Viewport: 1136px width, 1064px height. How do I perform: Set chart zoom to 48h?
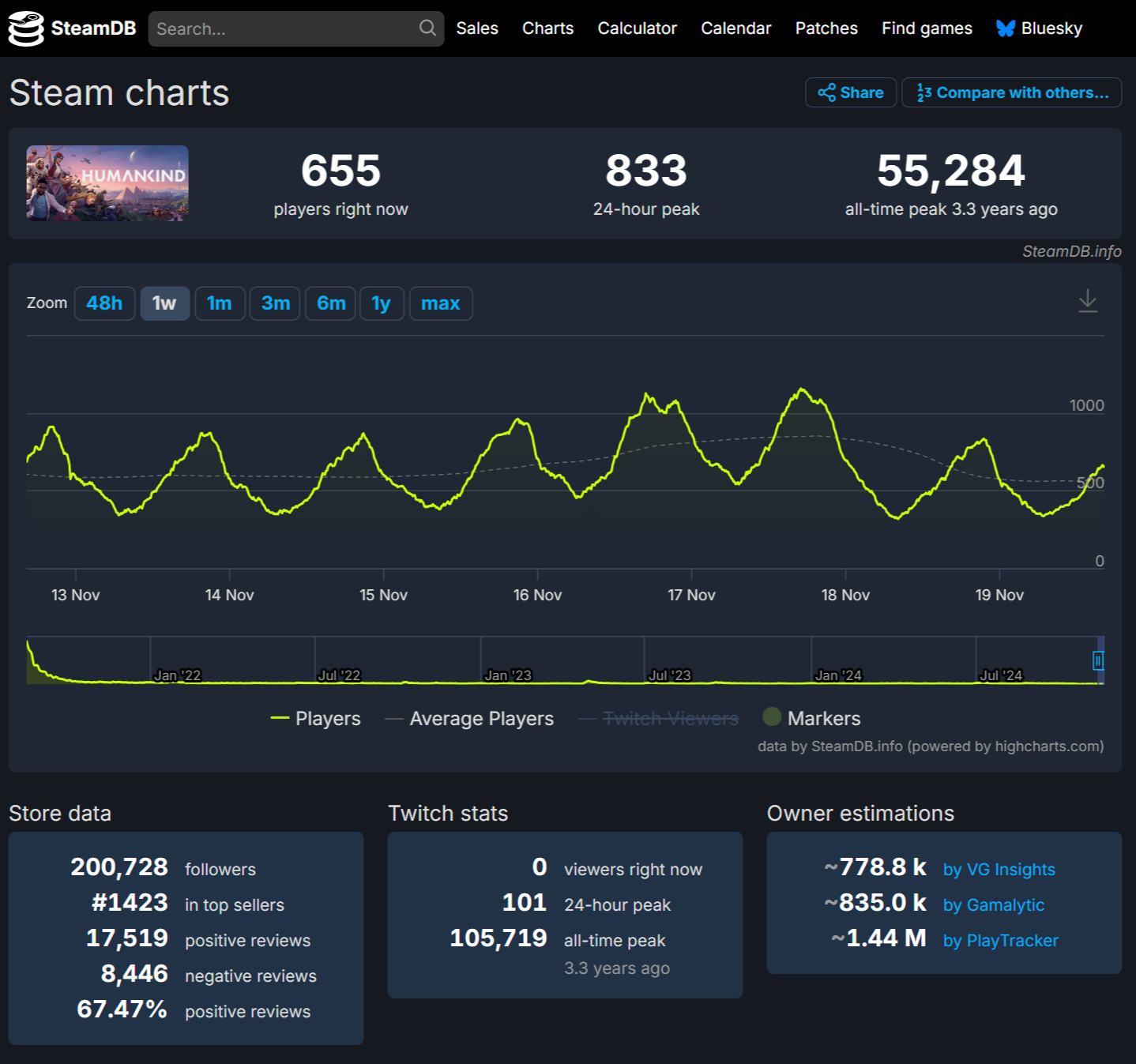coord(104,303)
